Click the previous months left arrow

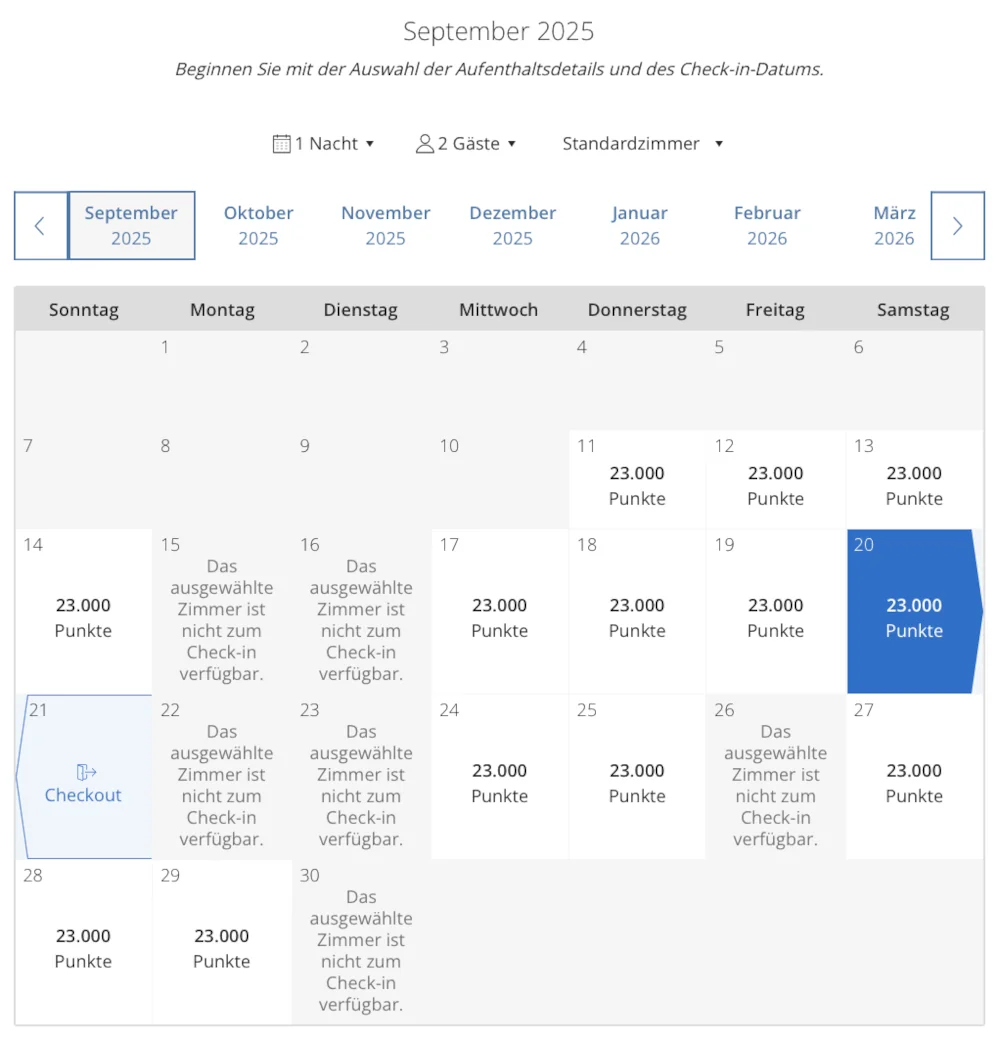[x=40, y=226]
